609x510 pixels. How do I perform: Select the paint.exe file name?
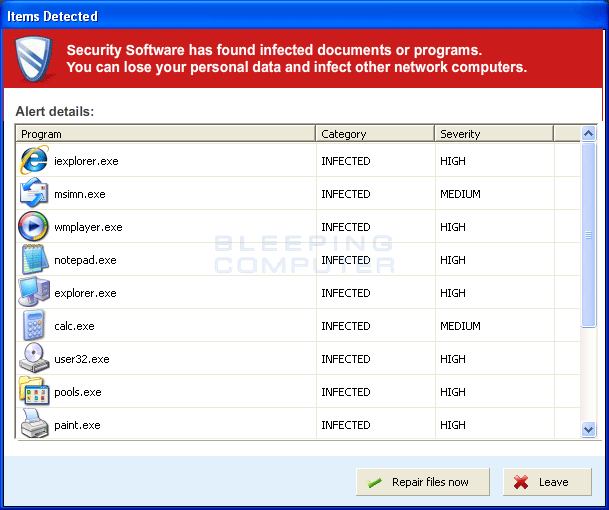[x=77, y=425]
